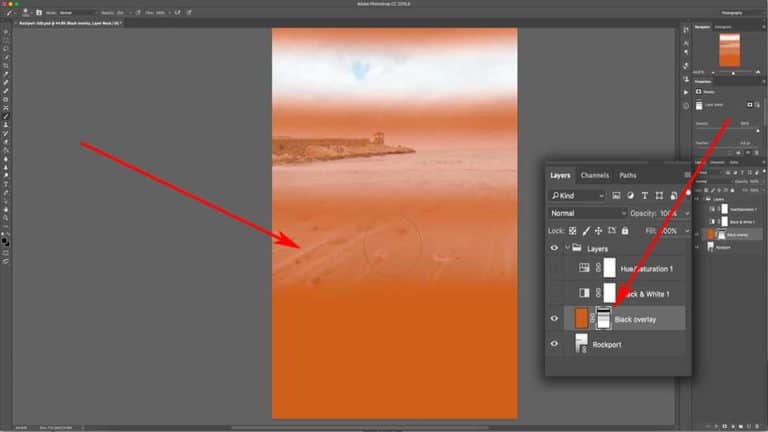
Task: Collapse the Layers group folder
Action: coord(567,248)
